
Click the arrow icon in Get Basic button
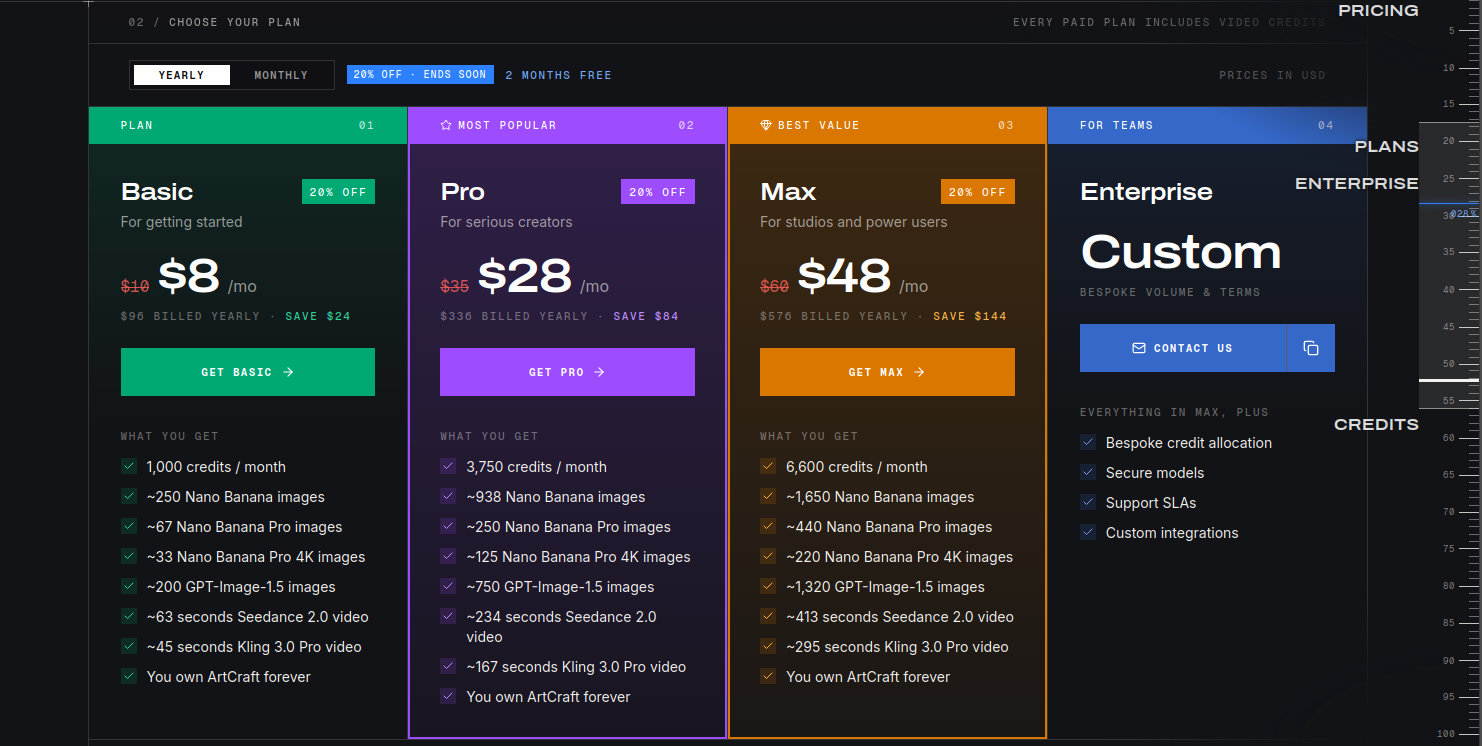pyautogui.click(x=288, y=372)
